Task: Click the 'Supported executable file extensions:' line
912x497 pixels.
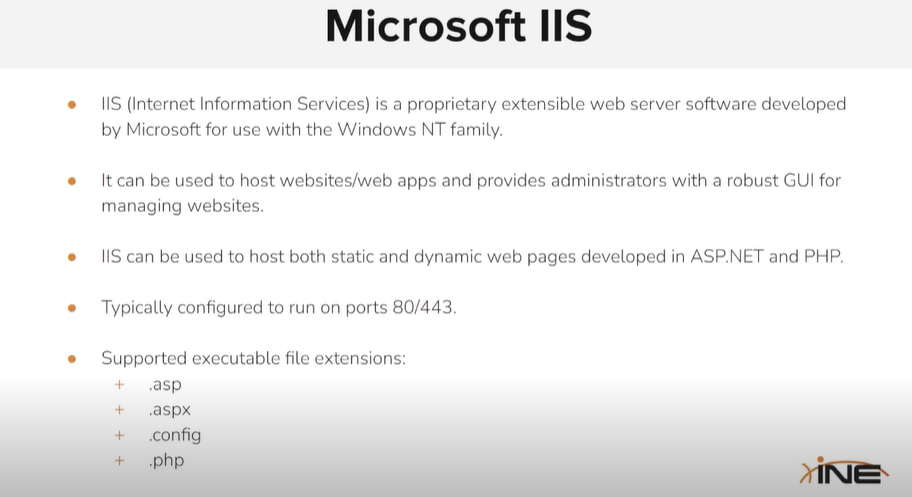Action: [x=253, y=358]
